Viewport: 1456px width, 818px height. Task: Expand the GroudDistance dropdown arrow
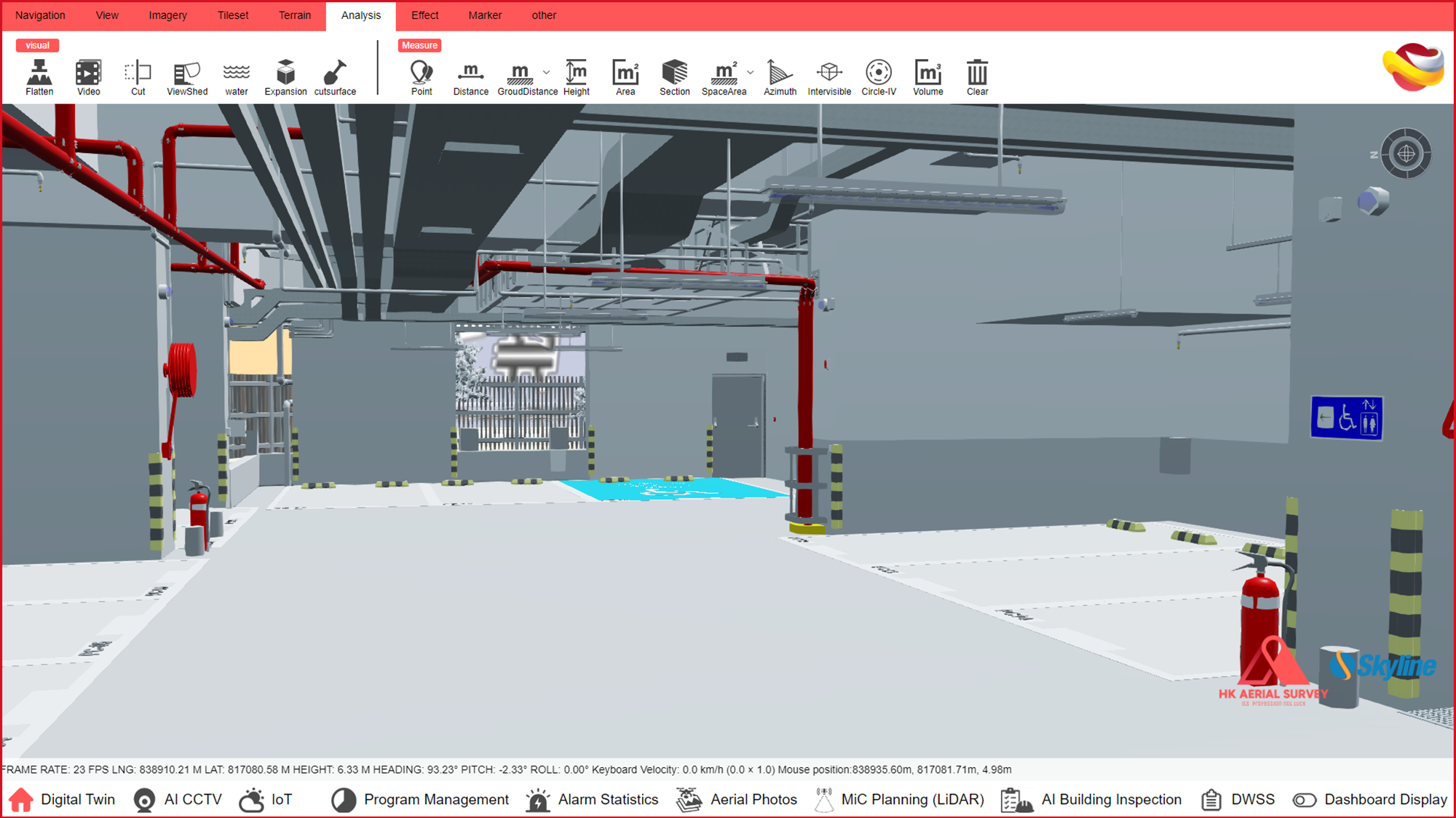(547, 72)
